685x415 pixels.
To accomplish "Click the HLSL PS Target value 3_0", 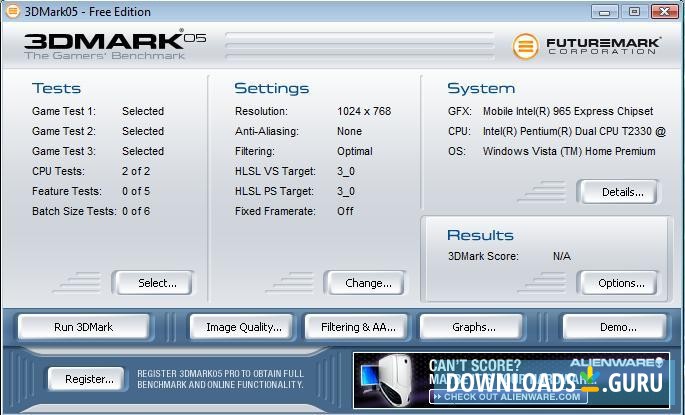I will [x=346, y=191].
